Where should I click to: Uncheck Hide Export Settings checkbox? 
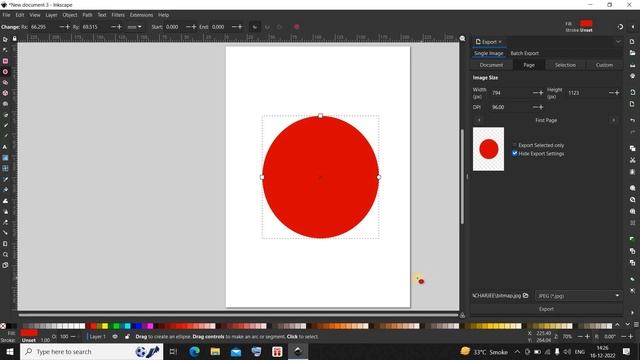tap(515, 153)
